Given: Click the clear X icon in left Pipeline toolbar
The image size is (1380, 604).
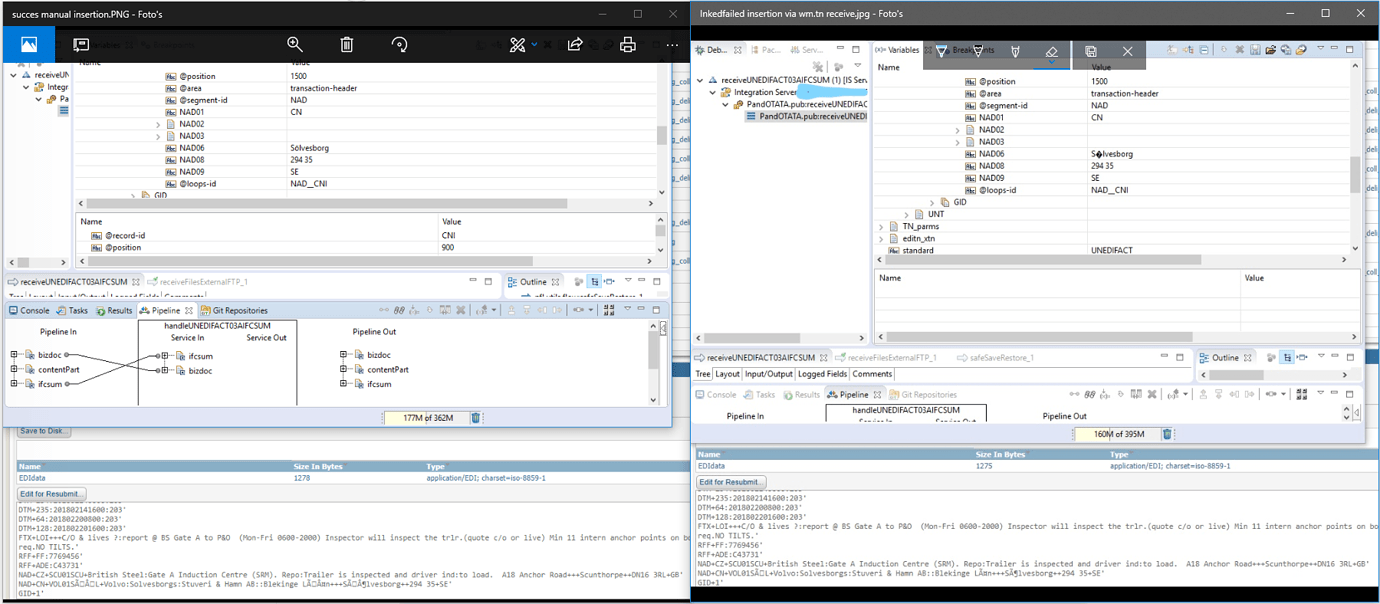Looking at the screenshot, I should [462, 310].
